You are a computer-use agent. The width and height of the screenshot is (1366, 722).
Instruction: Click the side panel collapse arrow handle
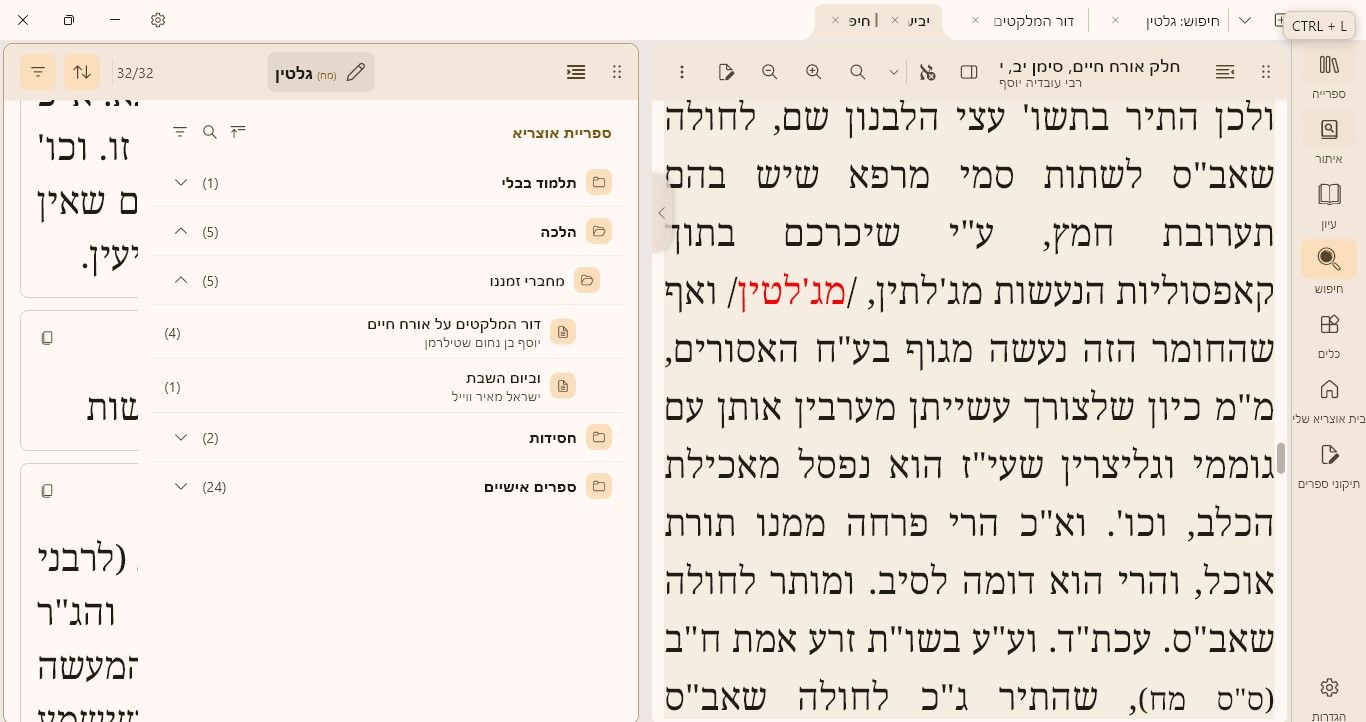point(661,213)
